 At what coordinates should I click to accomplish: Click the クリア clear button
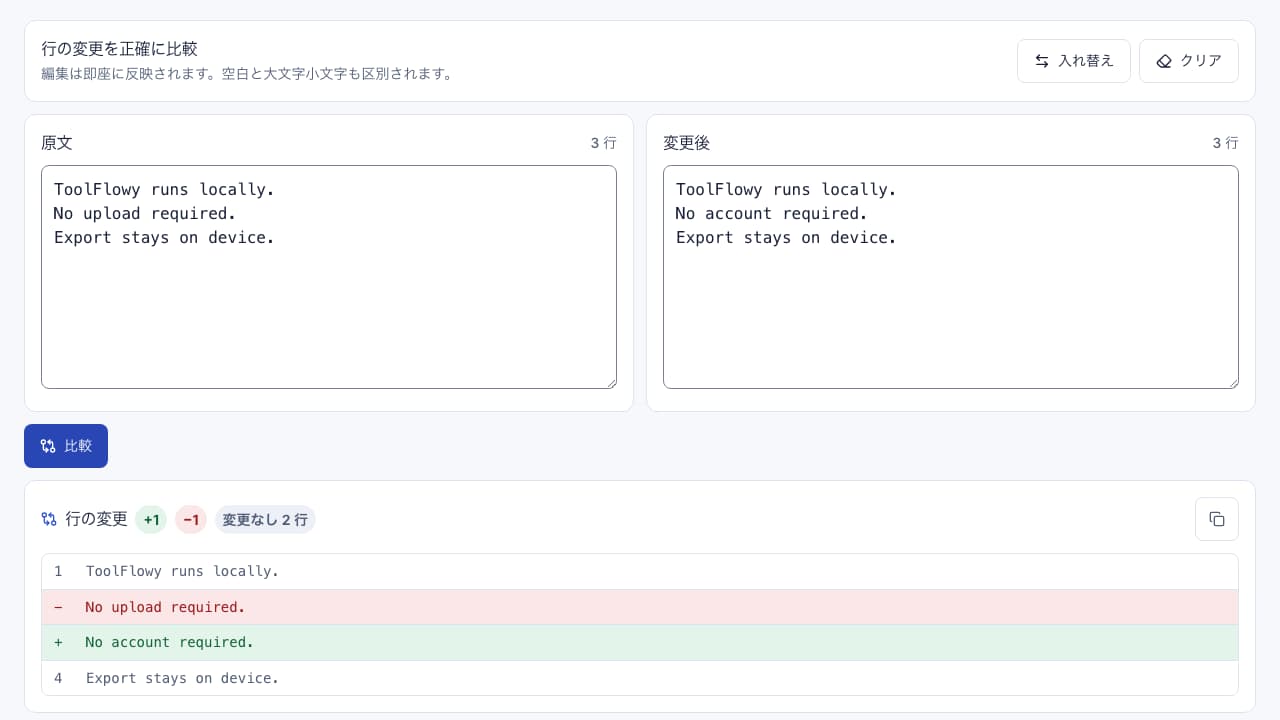point(1189,61)
